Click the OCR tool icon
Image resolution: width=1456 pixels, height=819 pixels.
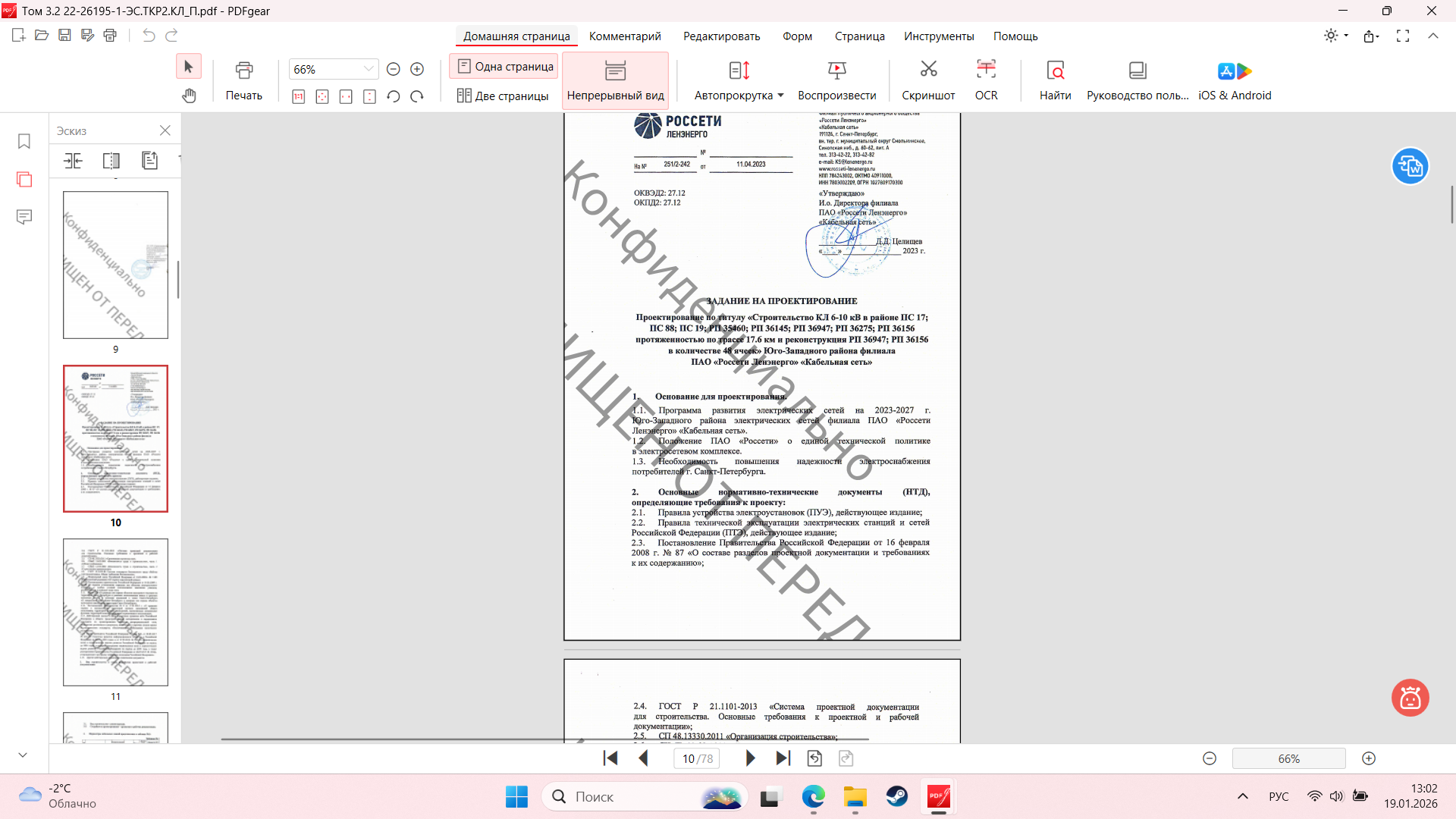(x=986, y=70)
